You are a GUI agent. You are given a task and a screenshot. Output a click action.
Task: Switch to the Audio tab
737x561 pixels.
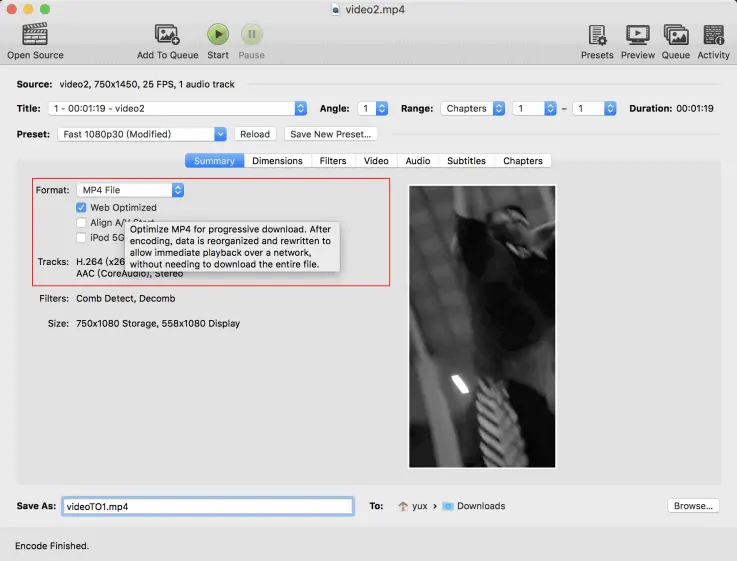tap(418, 161)
